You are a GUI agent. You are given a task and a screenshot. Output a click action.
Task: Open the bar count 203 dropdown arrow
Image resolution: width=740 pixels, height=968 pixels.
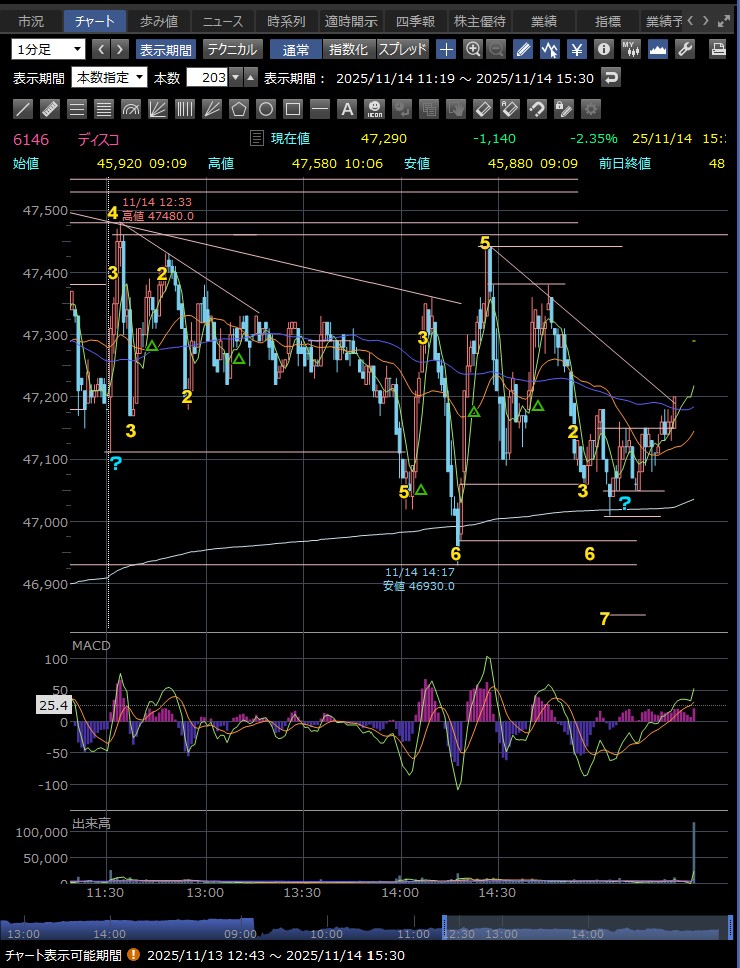coord(235,77)
